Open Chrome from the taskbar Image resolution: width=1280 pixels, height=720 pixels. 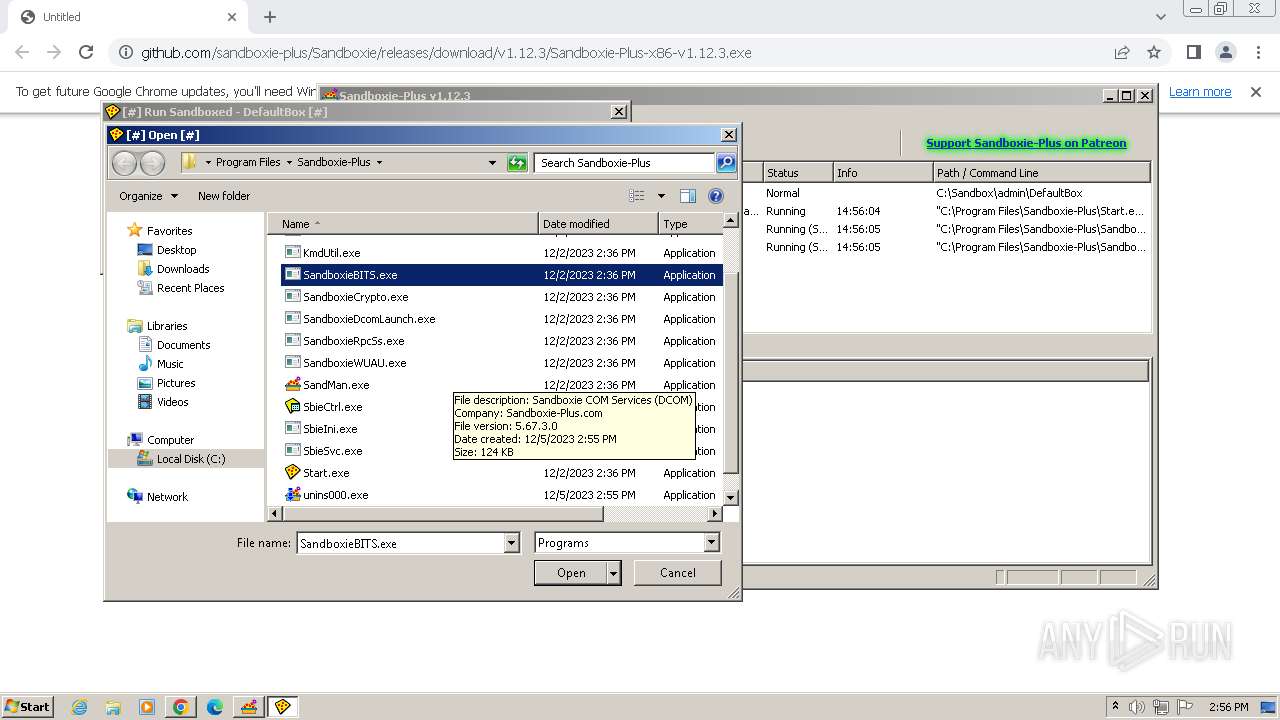pyautogui.click(x=181, y=707)
